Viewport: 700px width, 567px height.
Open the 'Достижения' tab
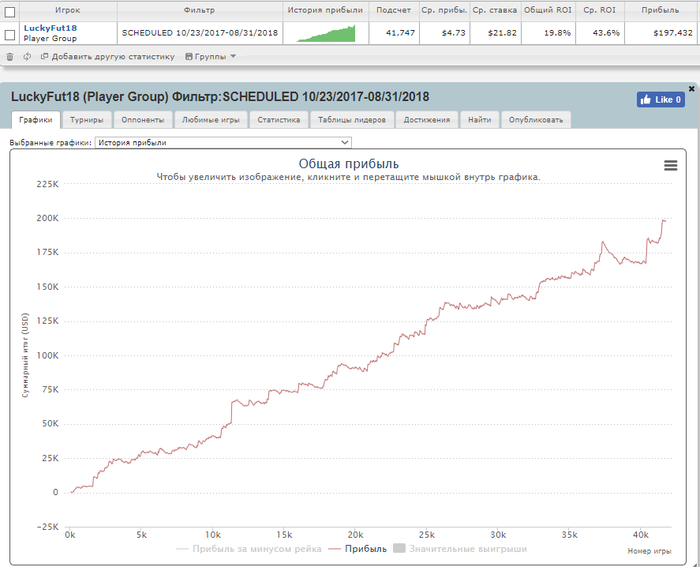427,120
